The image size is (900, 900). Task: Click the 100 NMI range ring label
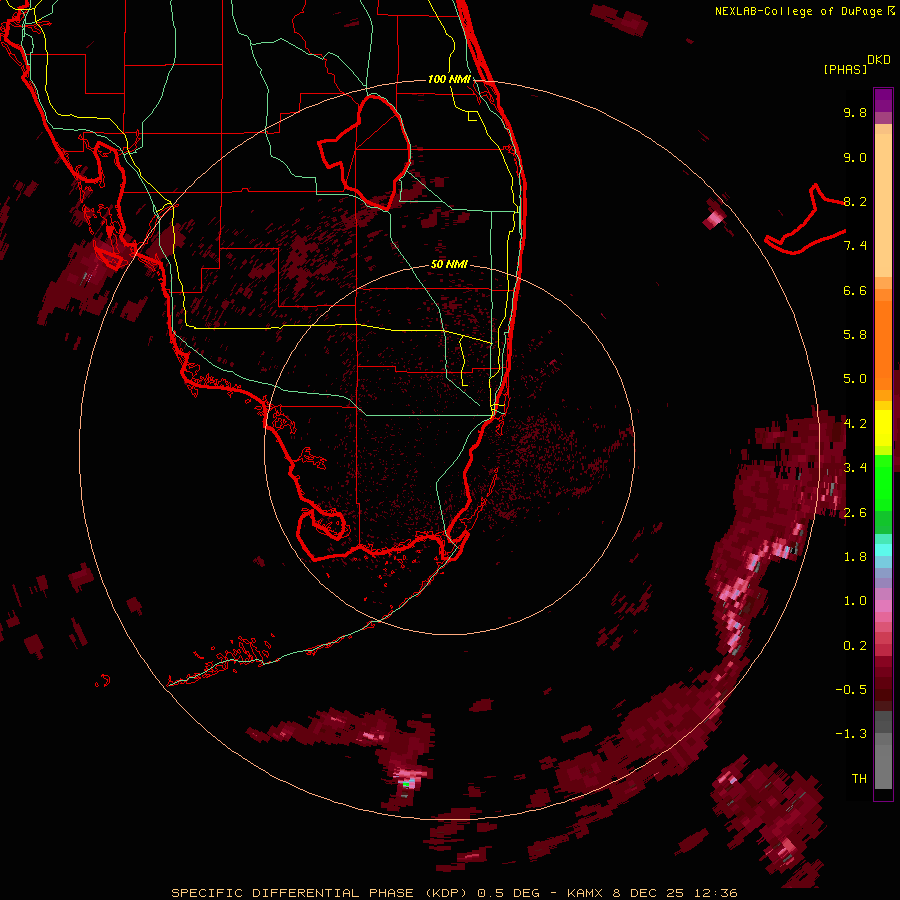(449, 79)
